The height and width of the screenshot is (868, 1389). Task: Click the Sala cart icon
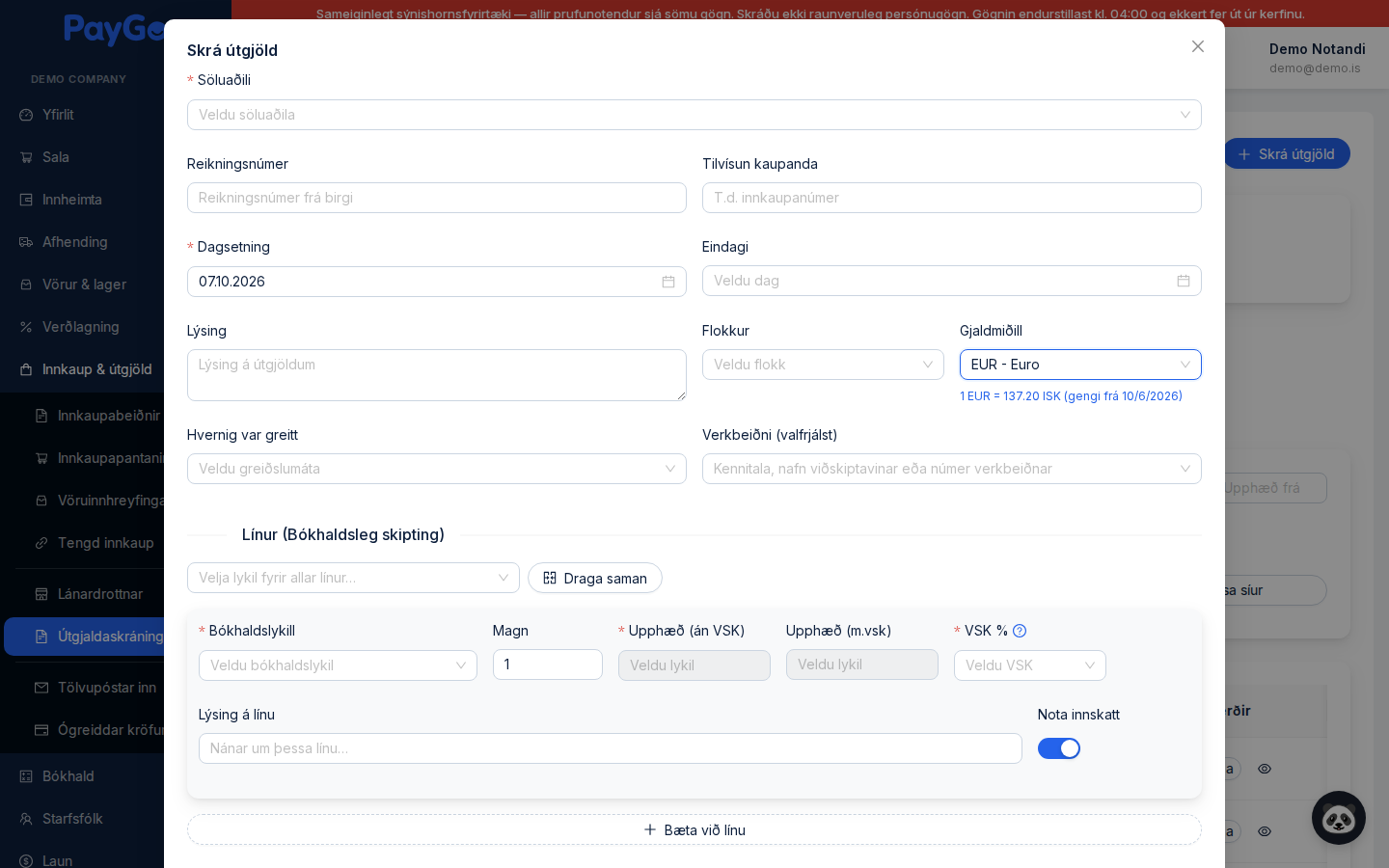pyautogui.click(x=26, y=157)
